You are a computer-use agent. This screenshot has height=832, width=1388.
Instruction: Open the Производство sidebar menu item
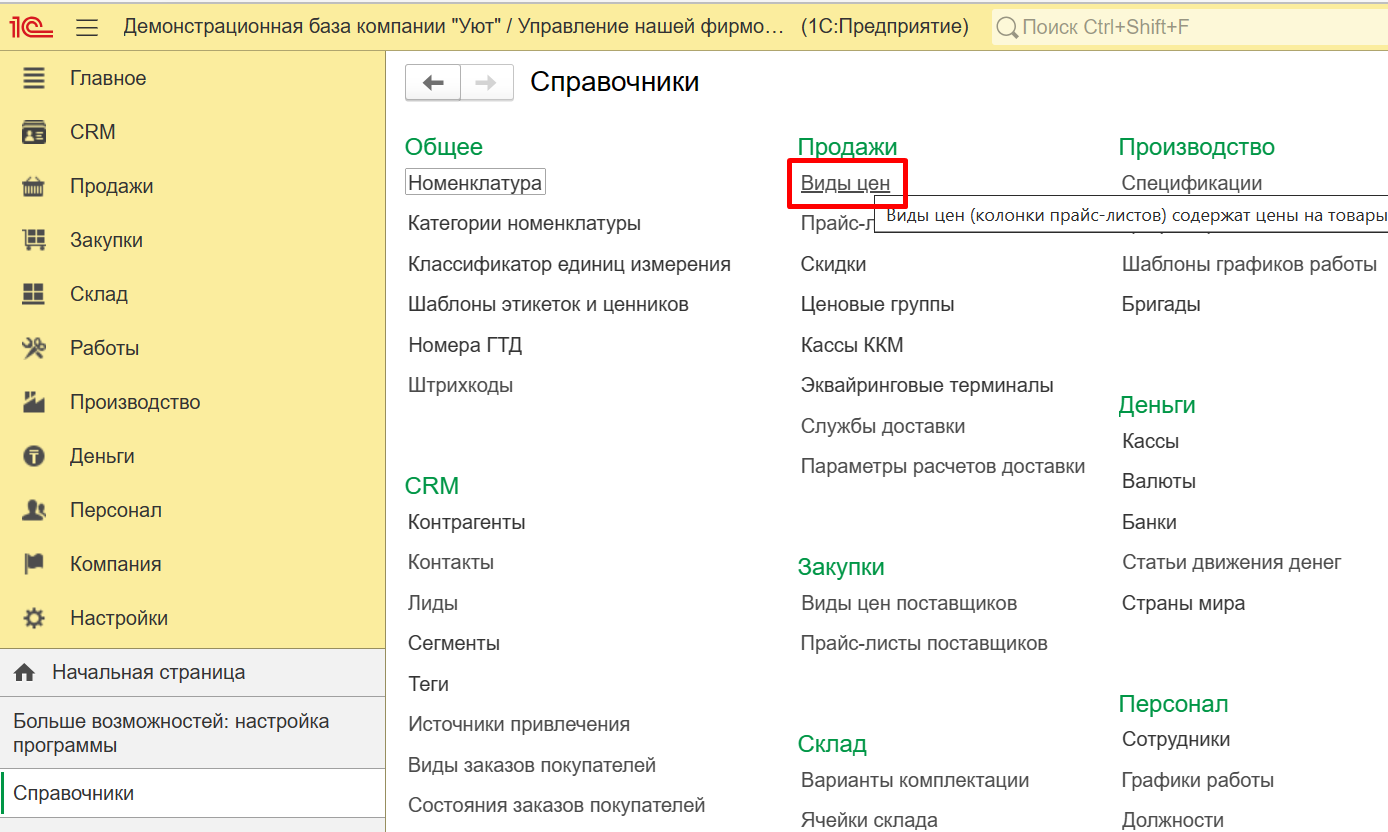(x=134, y=402)
